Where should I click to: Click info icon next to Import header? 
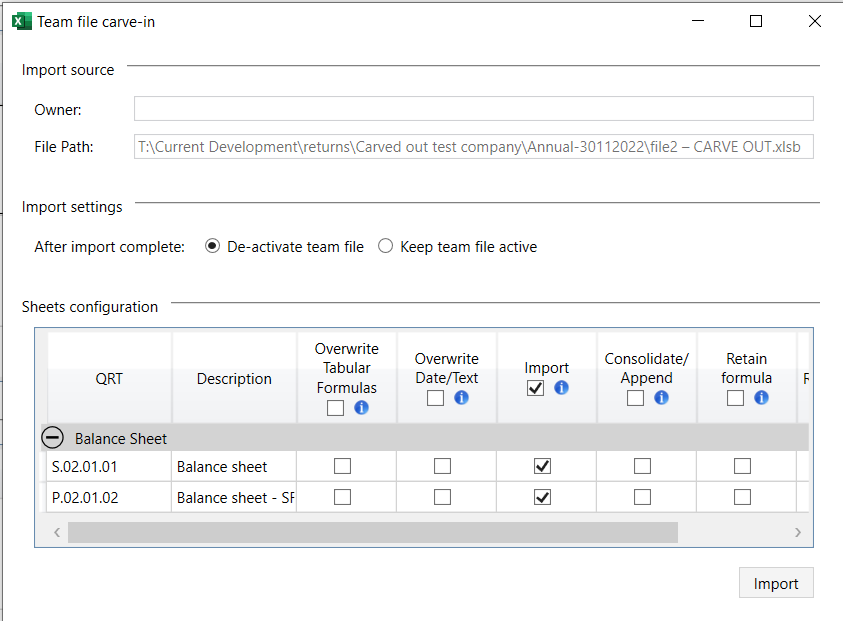tap(561, 388)
